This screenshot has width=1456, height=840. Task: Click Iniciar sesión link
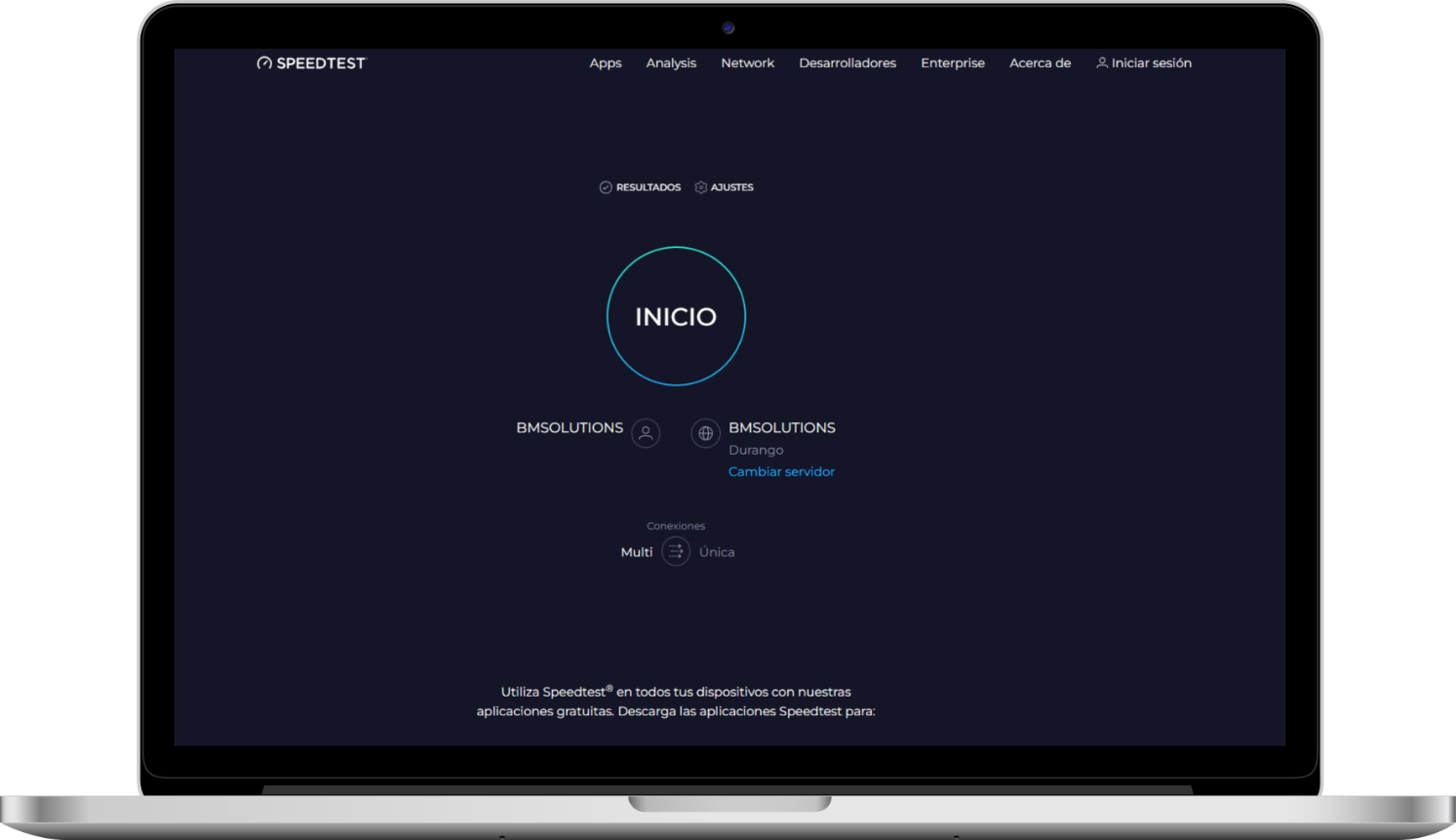[1152, 63]
